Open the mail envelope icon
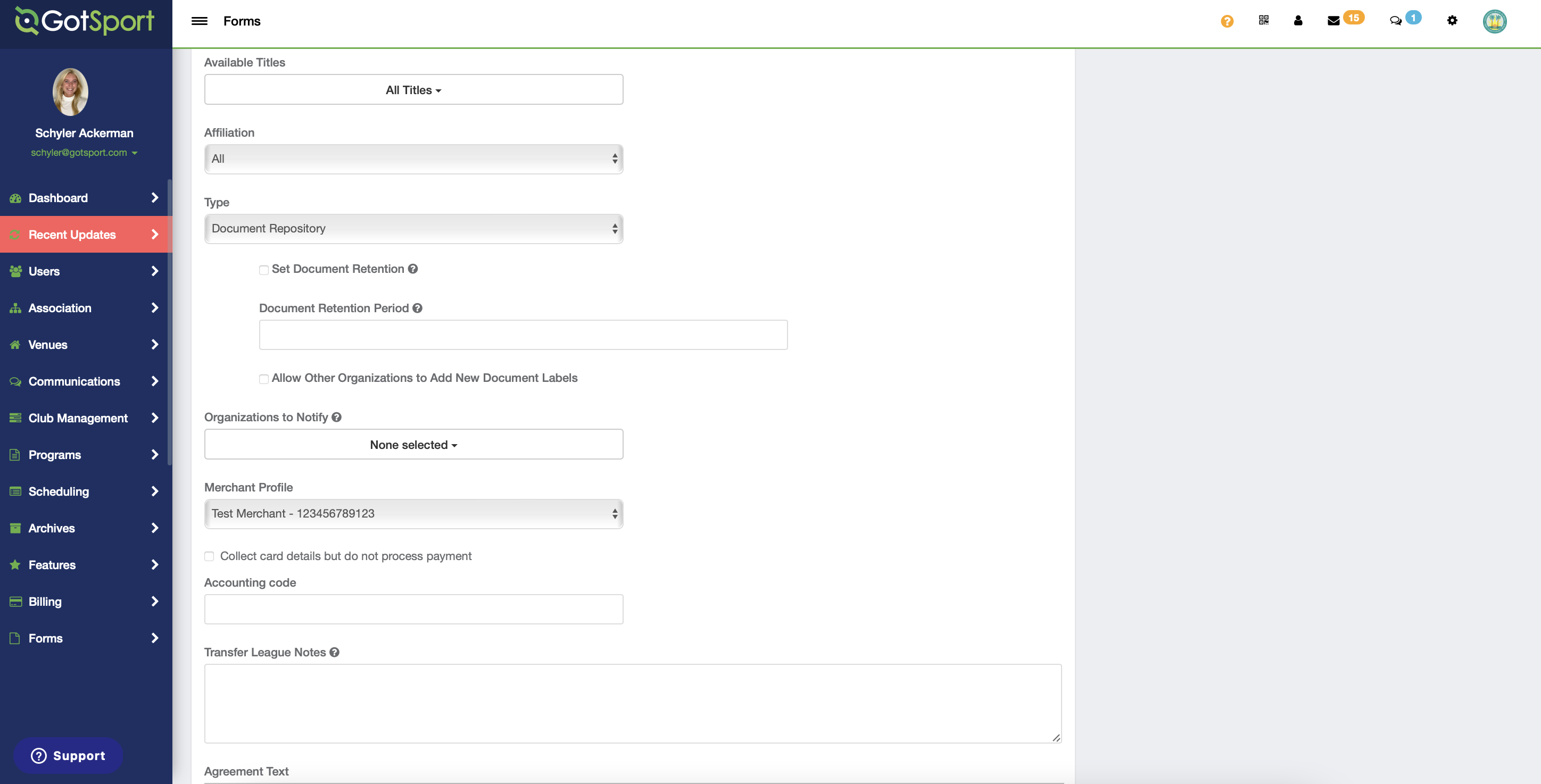The height and width of the screenshot is (784, 1541). pos(1333,21)
